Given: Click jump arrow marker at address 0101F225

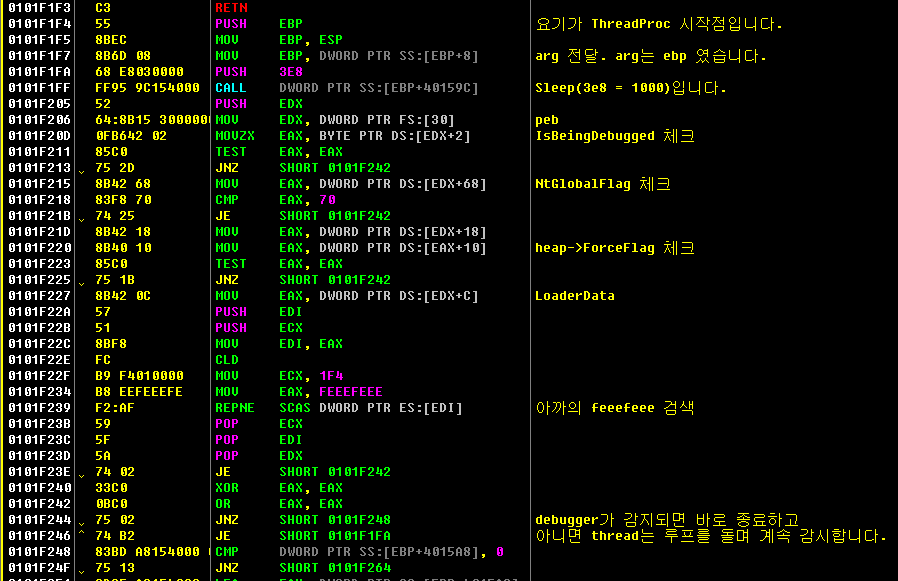Looking at the screenshot, I should tap(81, 283).
